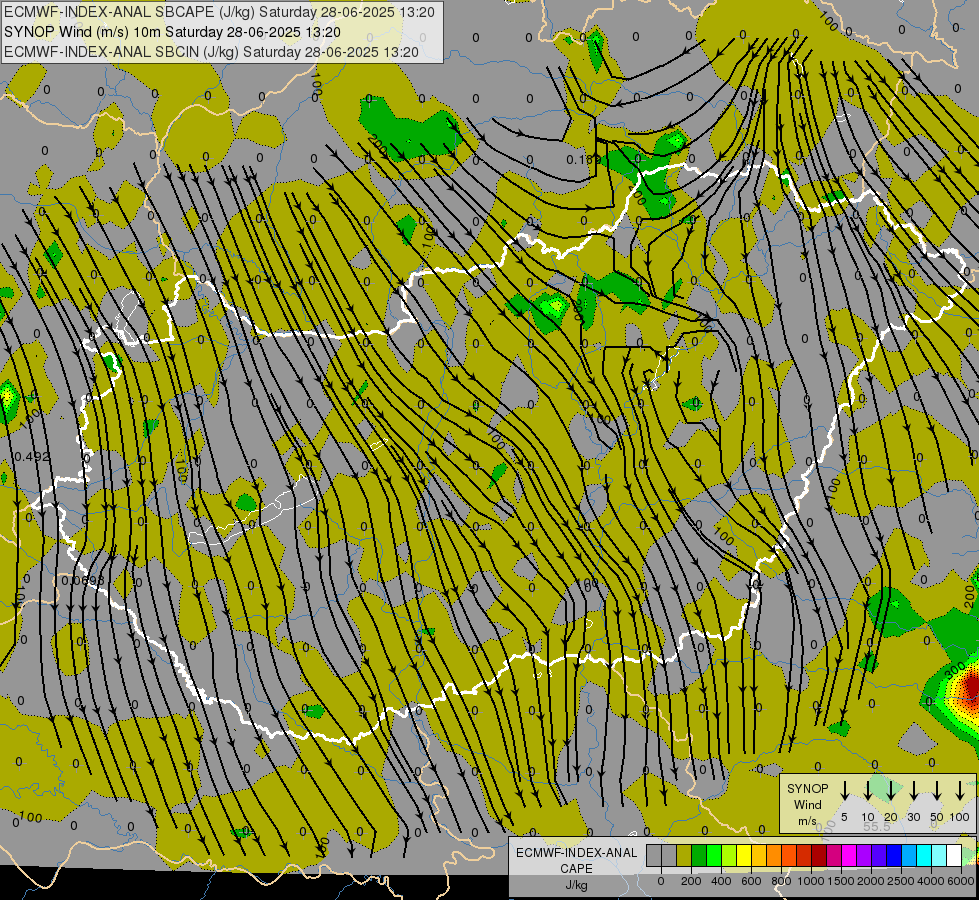Click the 1500 tick label in CAPE legend
The image size is (979, 900).
(841, 881)
